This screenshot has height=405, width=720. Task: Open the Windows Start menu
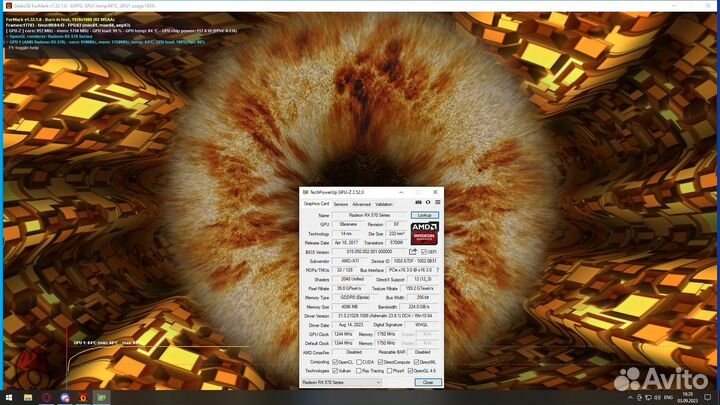[9, 397]
